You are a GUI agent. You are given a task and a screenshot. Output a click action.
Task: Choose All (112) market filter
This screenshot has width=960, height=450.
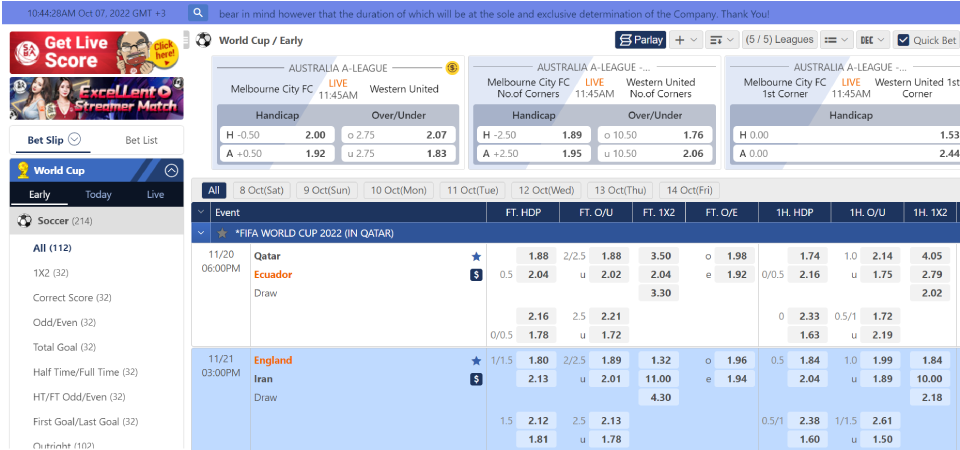52,248
